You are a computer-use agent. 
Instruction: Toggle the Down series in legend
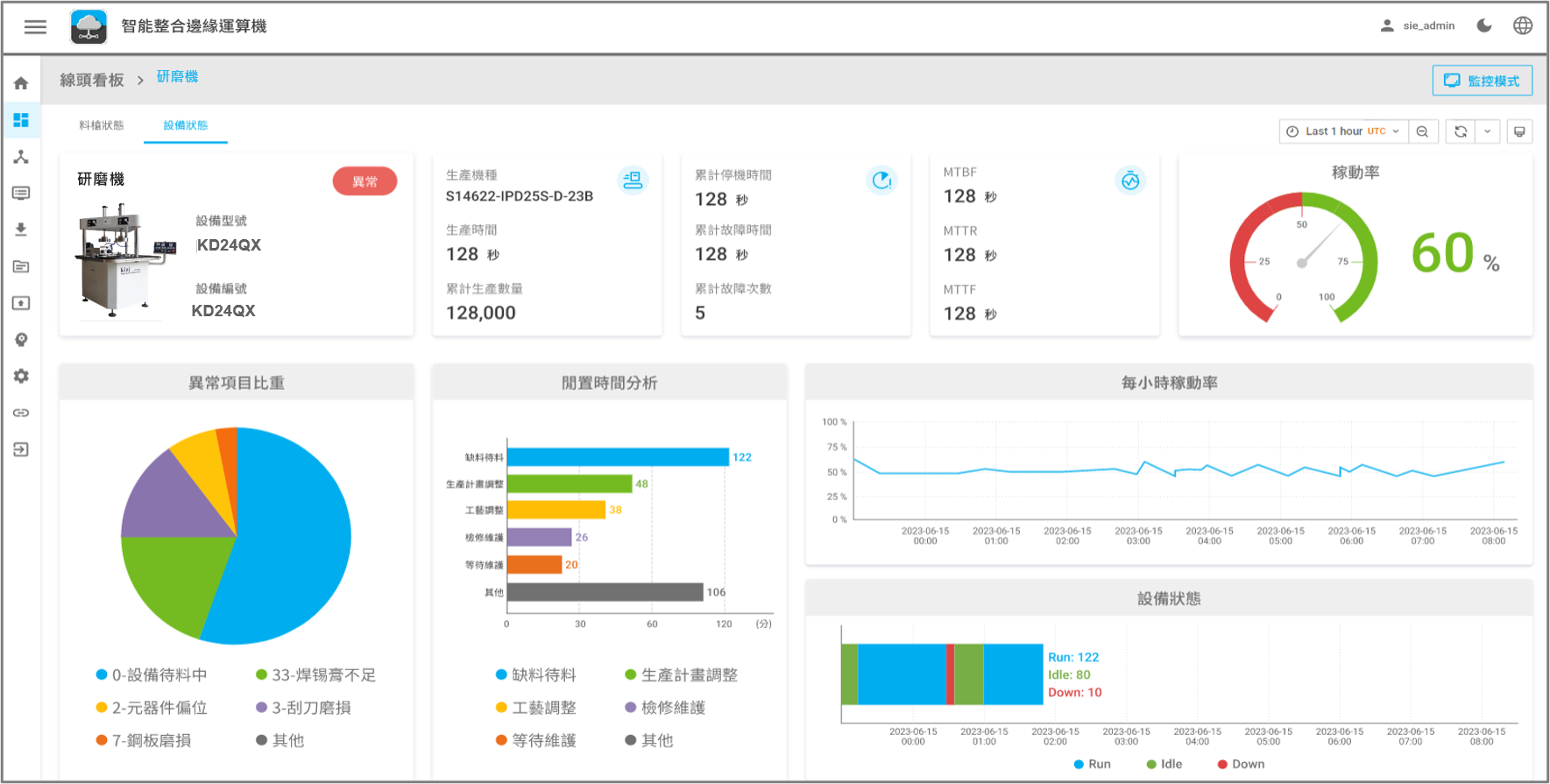click(x=1240, y=764)
